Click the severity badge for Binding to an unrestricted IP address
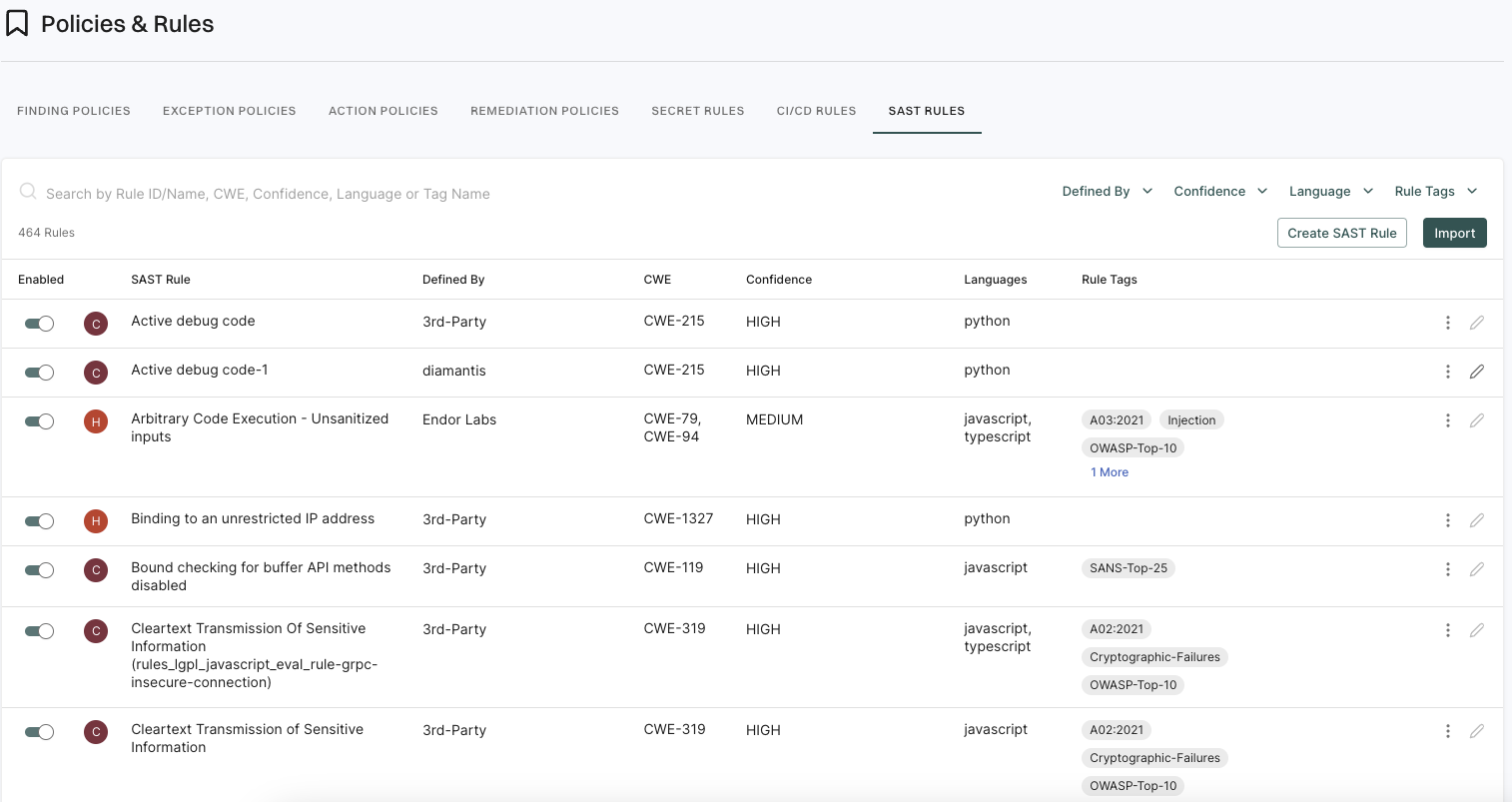 coord(96,520)
